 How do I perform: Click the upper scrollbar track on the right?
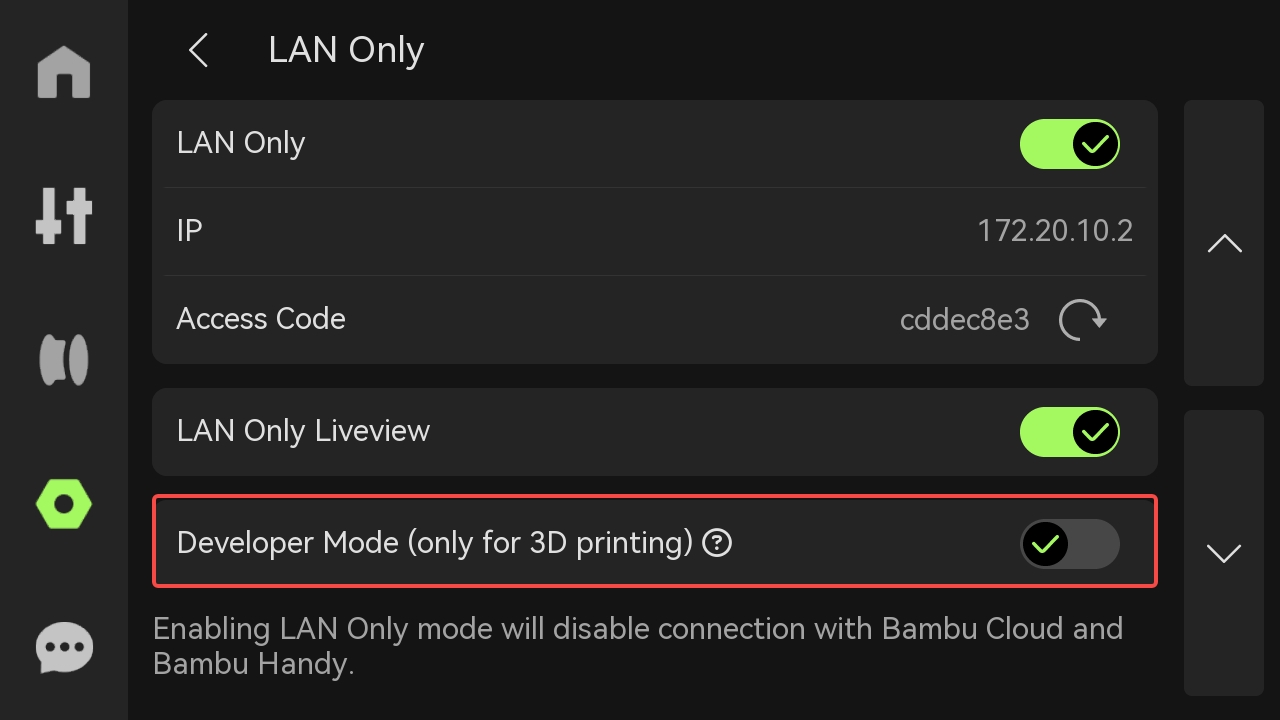(x=1223, y=242)
